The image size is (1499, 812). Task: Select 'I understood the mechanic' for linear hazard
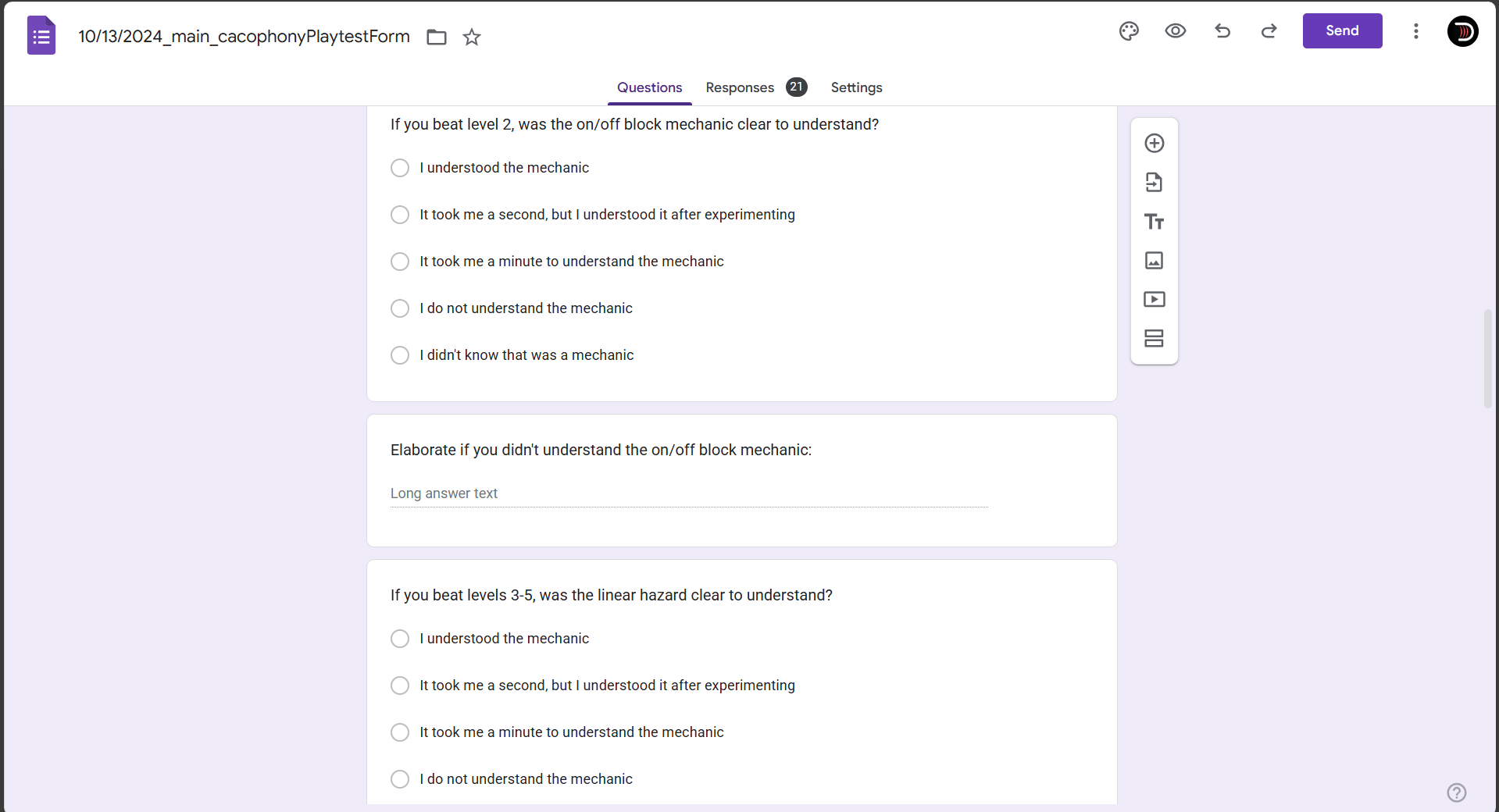tap(400, 639)
